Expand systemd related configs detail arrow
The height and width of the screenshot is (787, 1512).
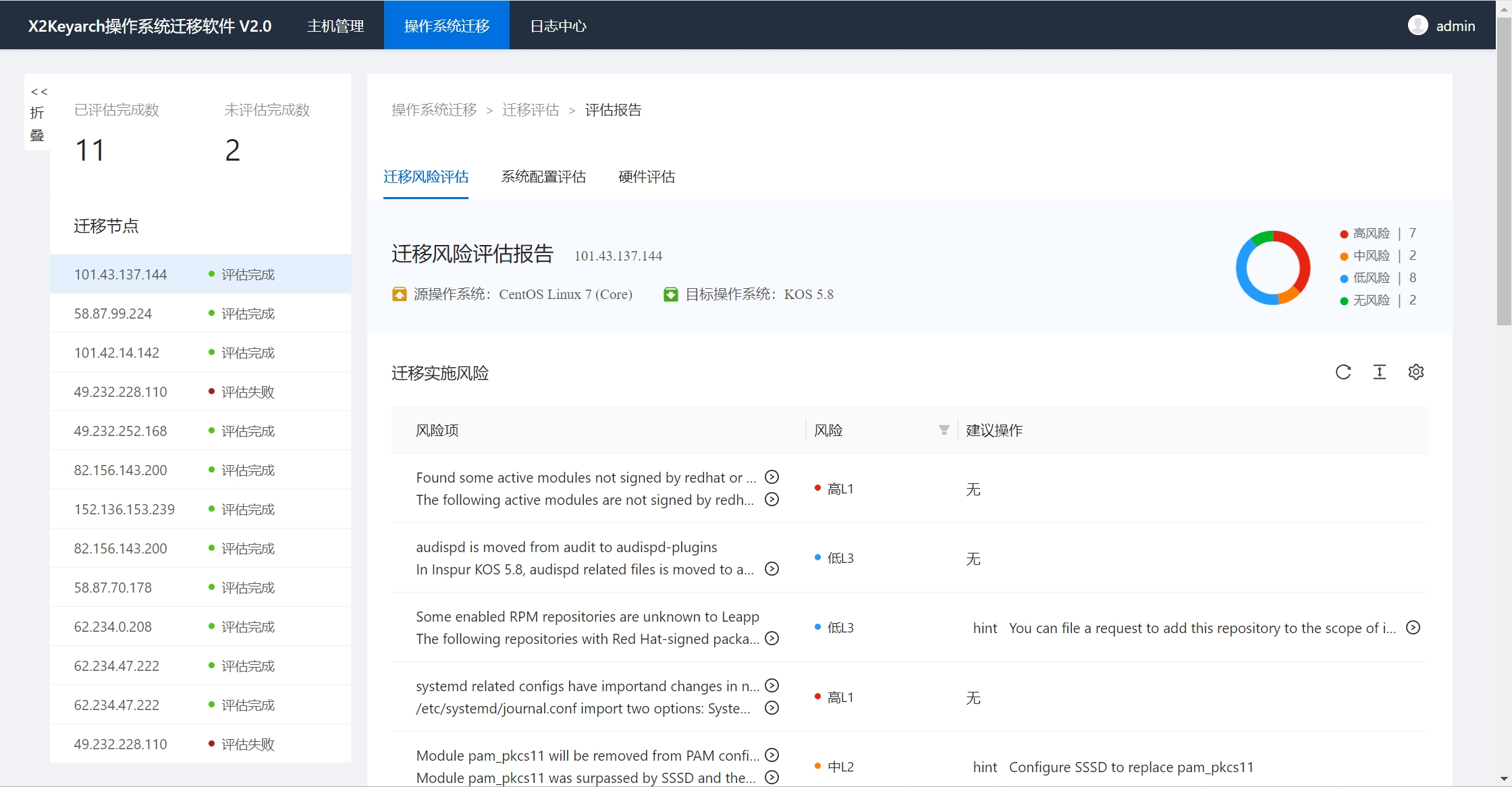[x=772, y=686]
